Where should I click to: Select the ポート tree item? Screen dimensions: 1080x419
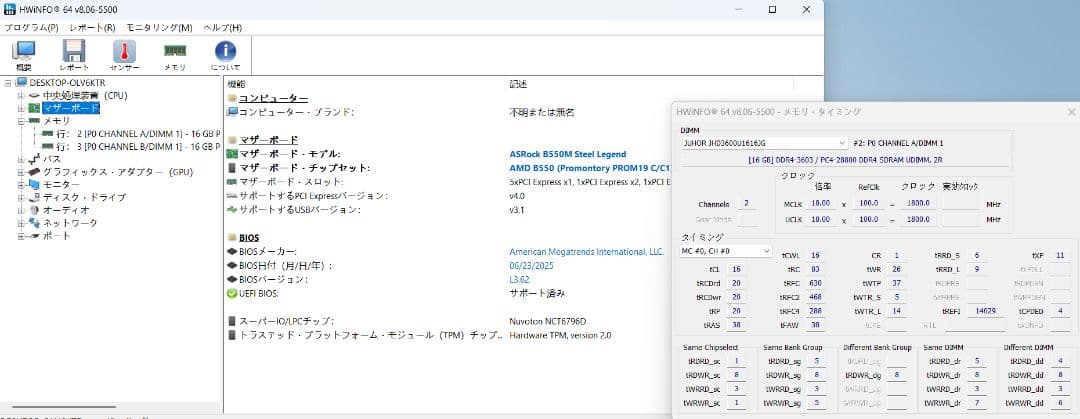tap(56, 236)
